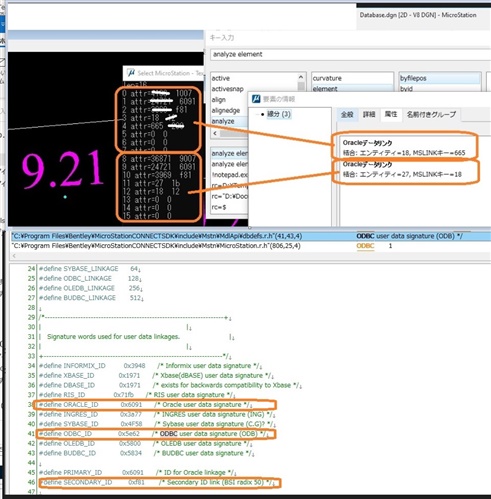Viewport: 491px width, 499px height.
Task: Click the '#define RIS_ID' code line
Action: pyautogui.click(x=137, y=395)
